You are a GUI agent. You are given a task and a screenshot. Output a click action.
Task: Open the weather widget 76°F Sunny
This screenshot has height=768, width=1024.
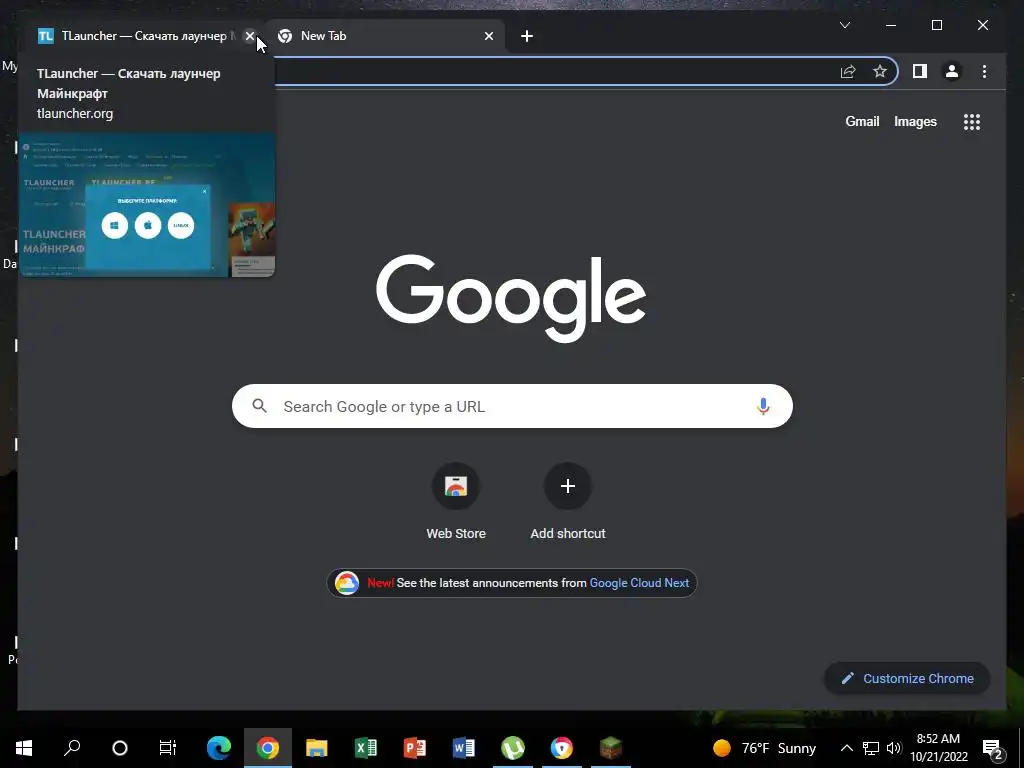tap(764, 748)
